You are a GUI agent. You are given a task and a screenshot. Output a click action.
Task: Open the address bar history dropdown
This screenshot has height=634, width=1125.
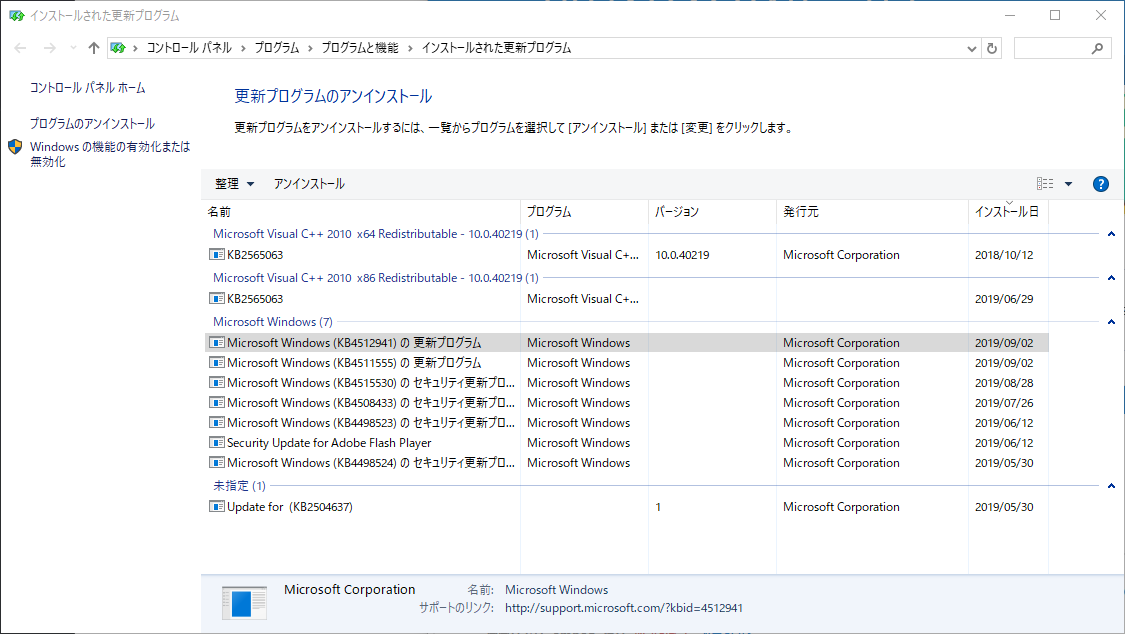point(971,49)
